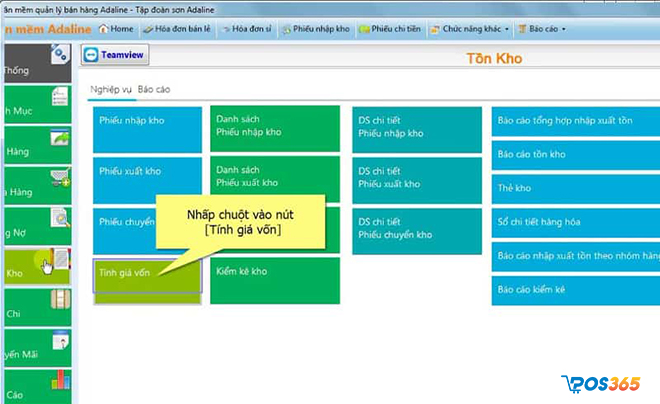This screenshot has width=660, height=404.
Task: Click Phiếu nhập kho in the toolbar
Action: tap(317, 29)
